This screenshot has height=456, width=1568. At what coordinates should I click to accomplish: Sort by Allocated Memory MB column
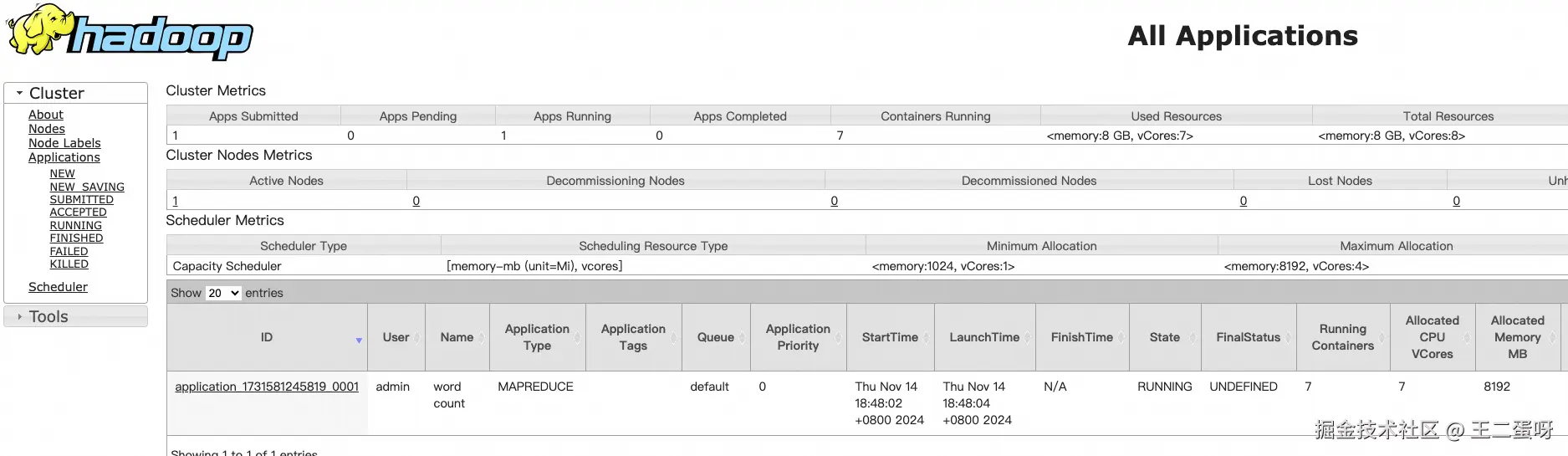[1518, 337]
